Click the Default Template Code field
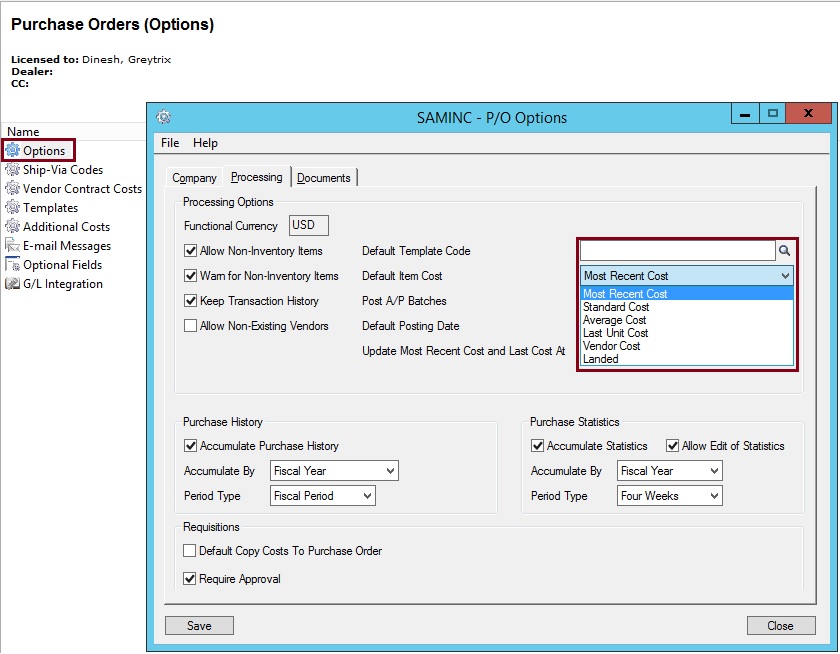The height and width of the screenshot is (654, 840). pos(677,251)
